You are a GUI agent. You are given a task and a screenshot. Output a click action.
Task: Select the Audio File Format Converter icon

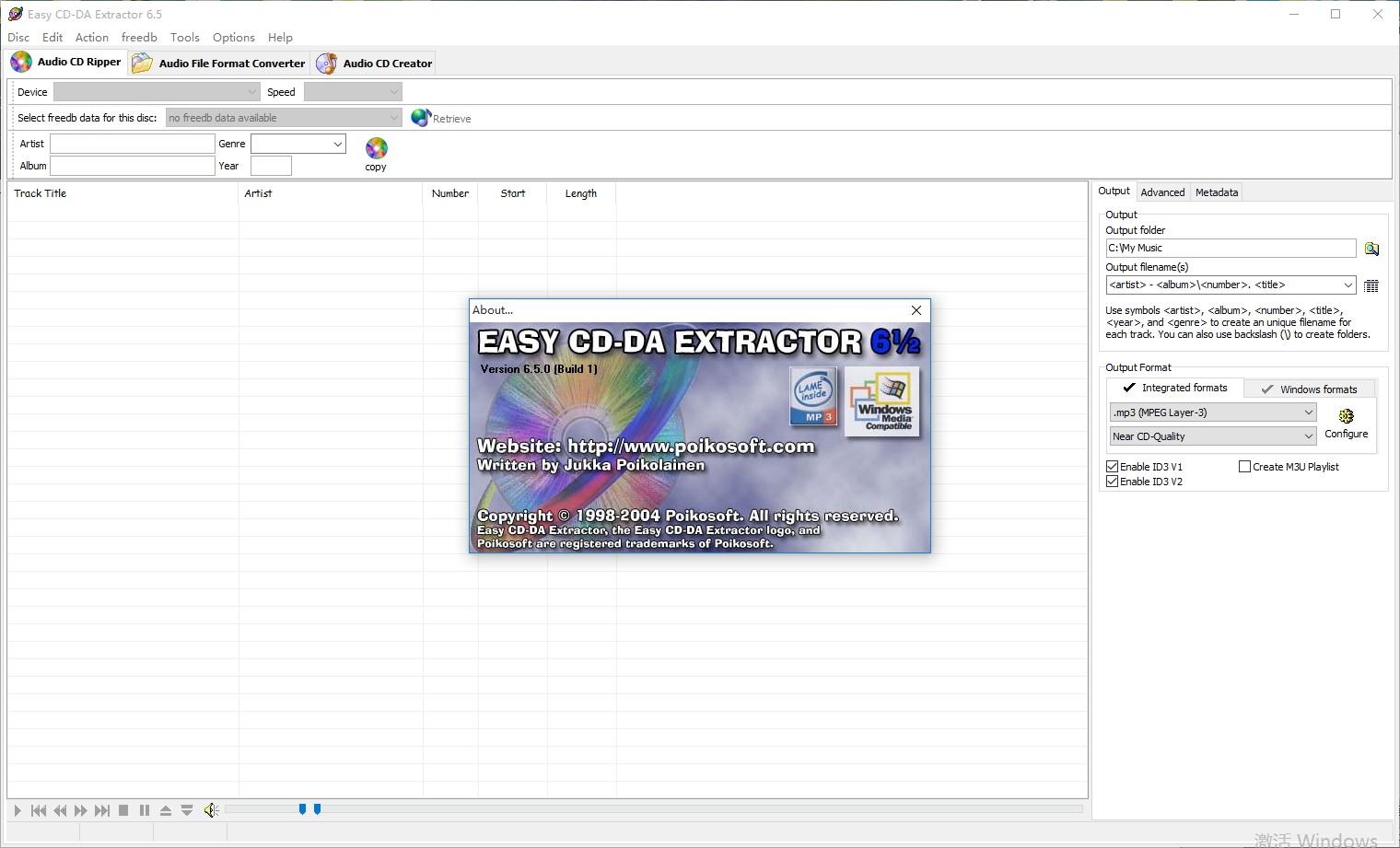point(140,63)
